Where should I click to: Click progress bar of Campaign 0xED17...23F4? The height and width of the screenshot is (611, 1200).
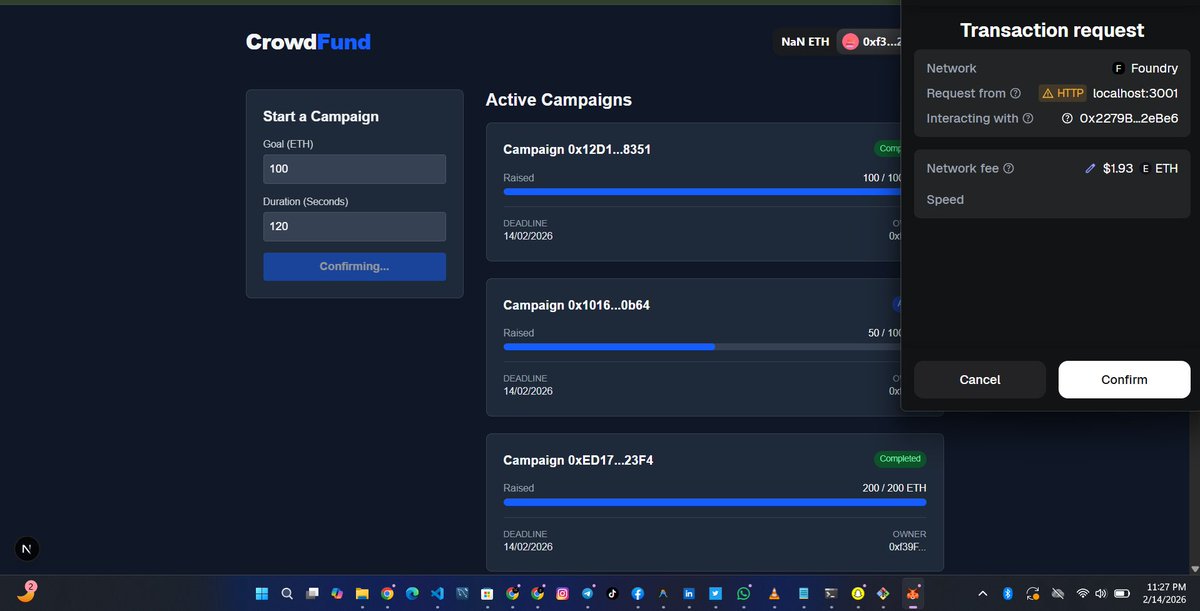715,502
